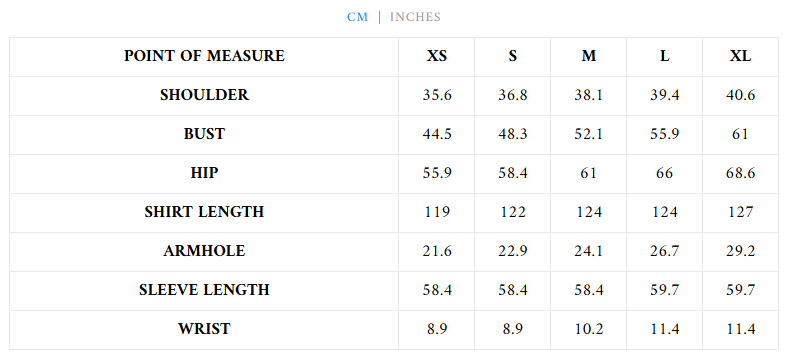Click the SHIRT LENGTH row label
The image size is (792, 362).
click(x=204, y=212)
